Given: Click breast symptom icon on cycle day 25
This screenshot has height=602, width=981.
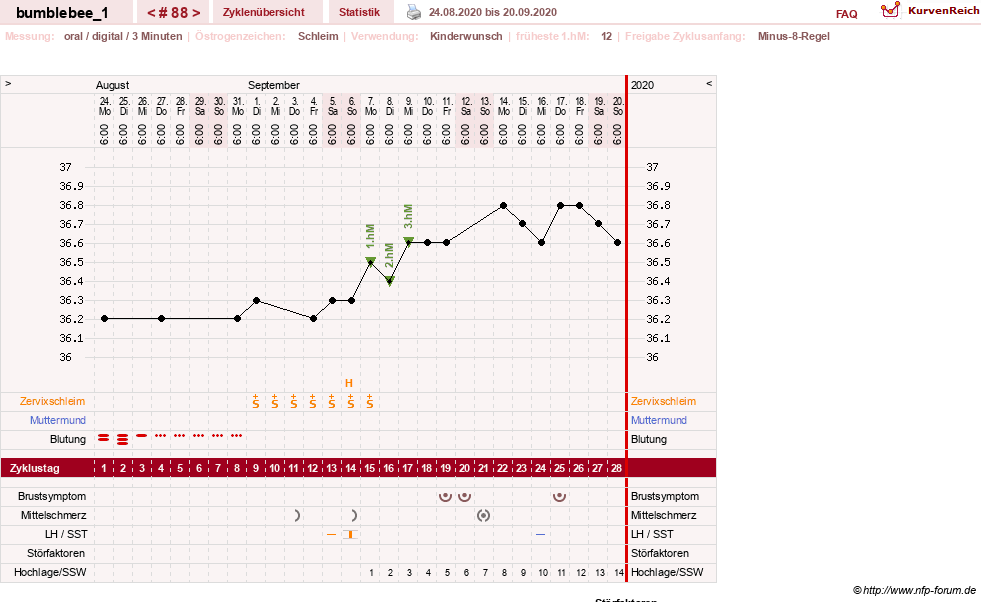Looking at the screenshot, I should pyautogui.click(x=559, y=497).
